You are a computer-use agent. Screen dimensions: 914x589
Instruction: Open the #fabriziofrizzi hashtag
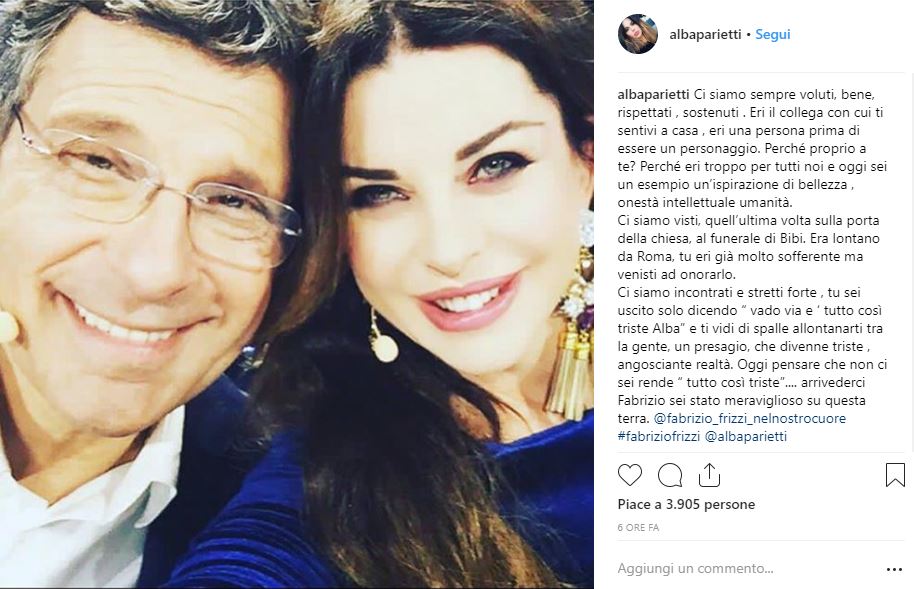pos(659,436)
